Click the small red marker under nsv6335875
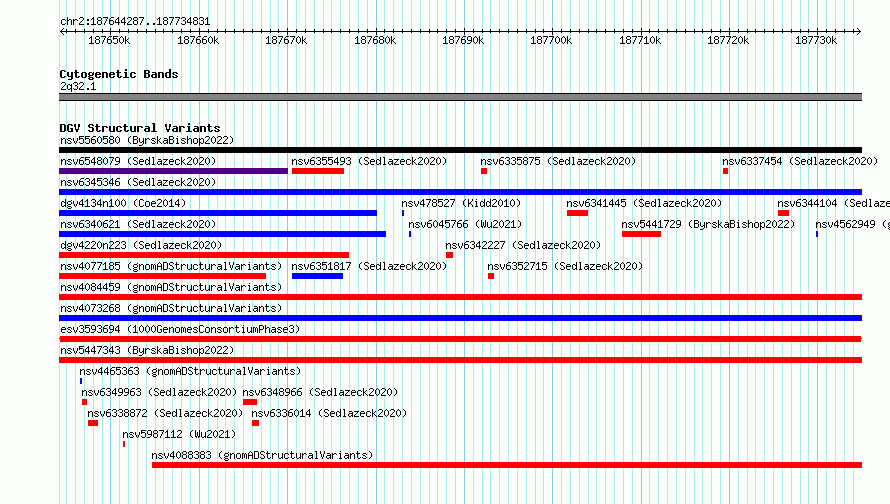This screenshot has height=504, width=890. (x=484, y=171)
